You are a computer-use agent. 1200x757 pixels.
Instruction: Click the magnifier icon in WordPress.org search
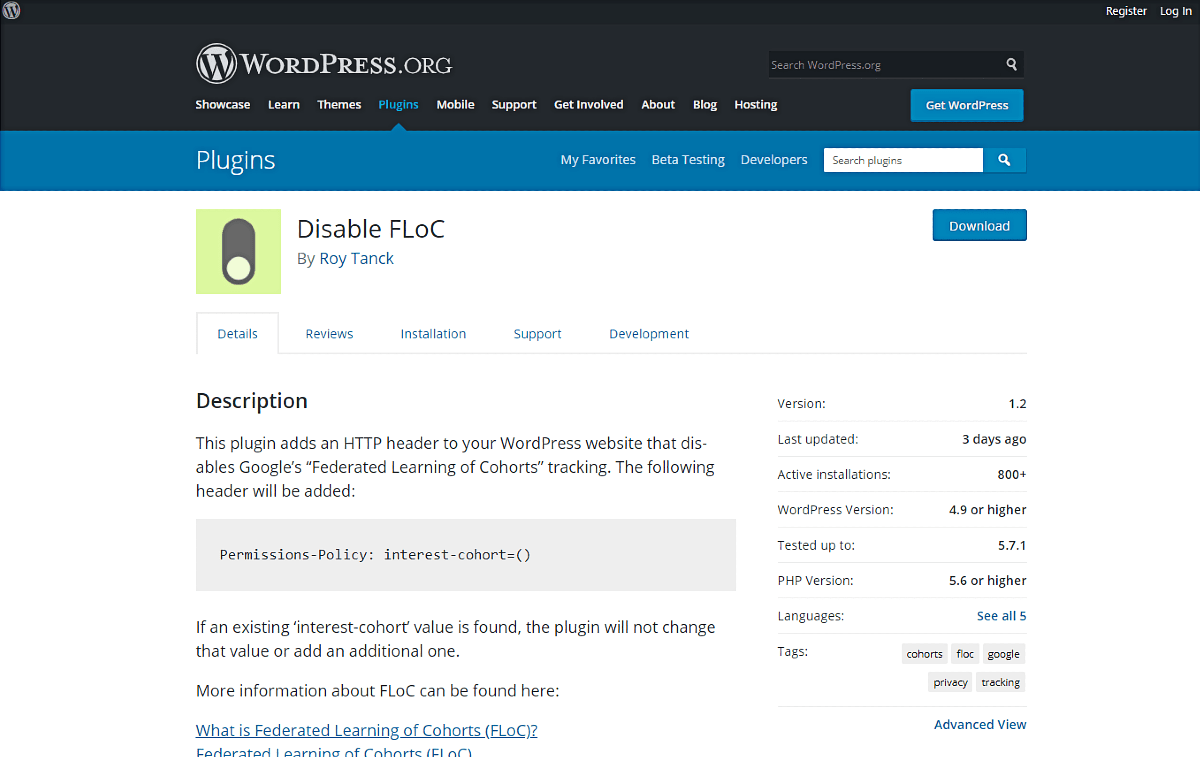[1011, 65]
